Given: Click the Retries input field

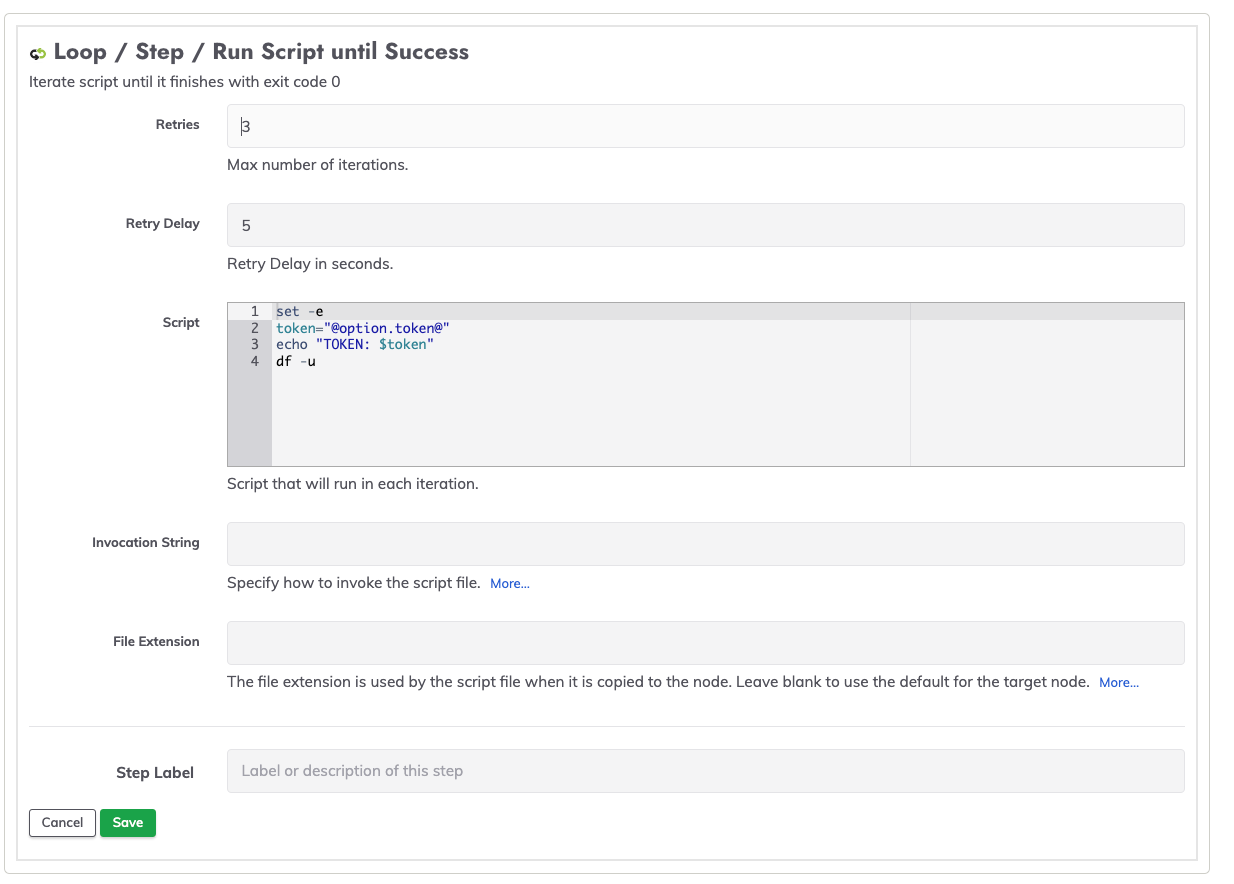Looking at the screenshot, I should (705, 126).
